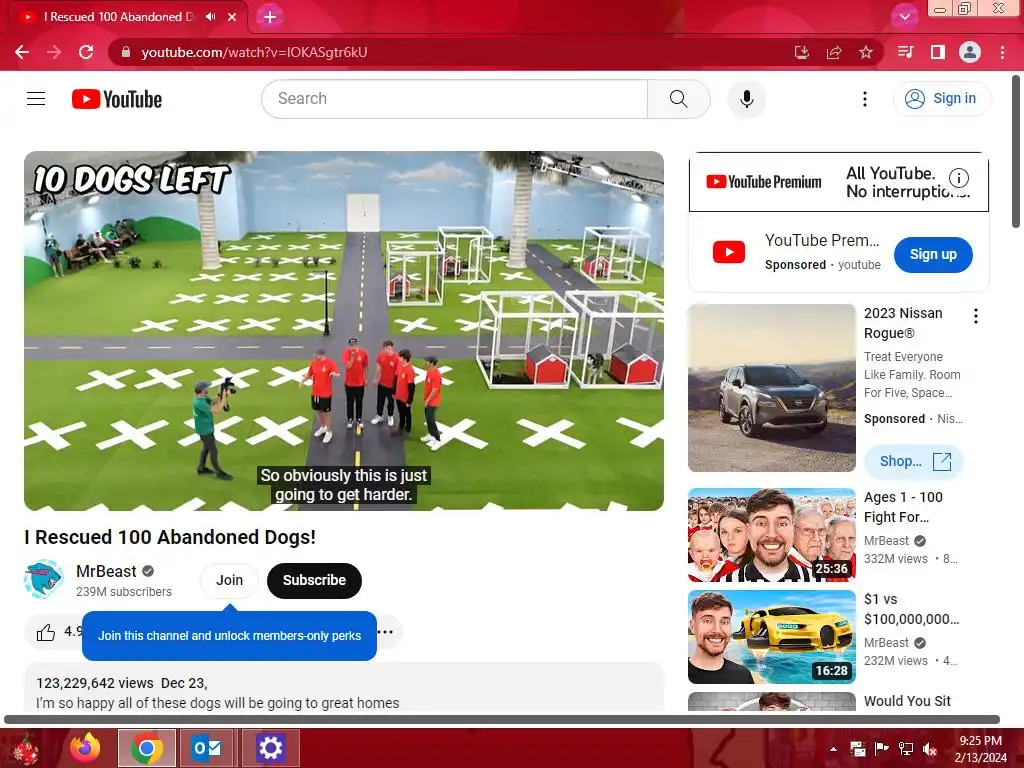Image resolution: width=1024 pixels, height=768 pixels.
Task: Click the ad info icon on Premium banner
Action: pyautogui.click(x=958, y=178)
